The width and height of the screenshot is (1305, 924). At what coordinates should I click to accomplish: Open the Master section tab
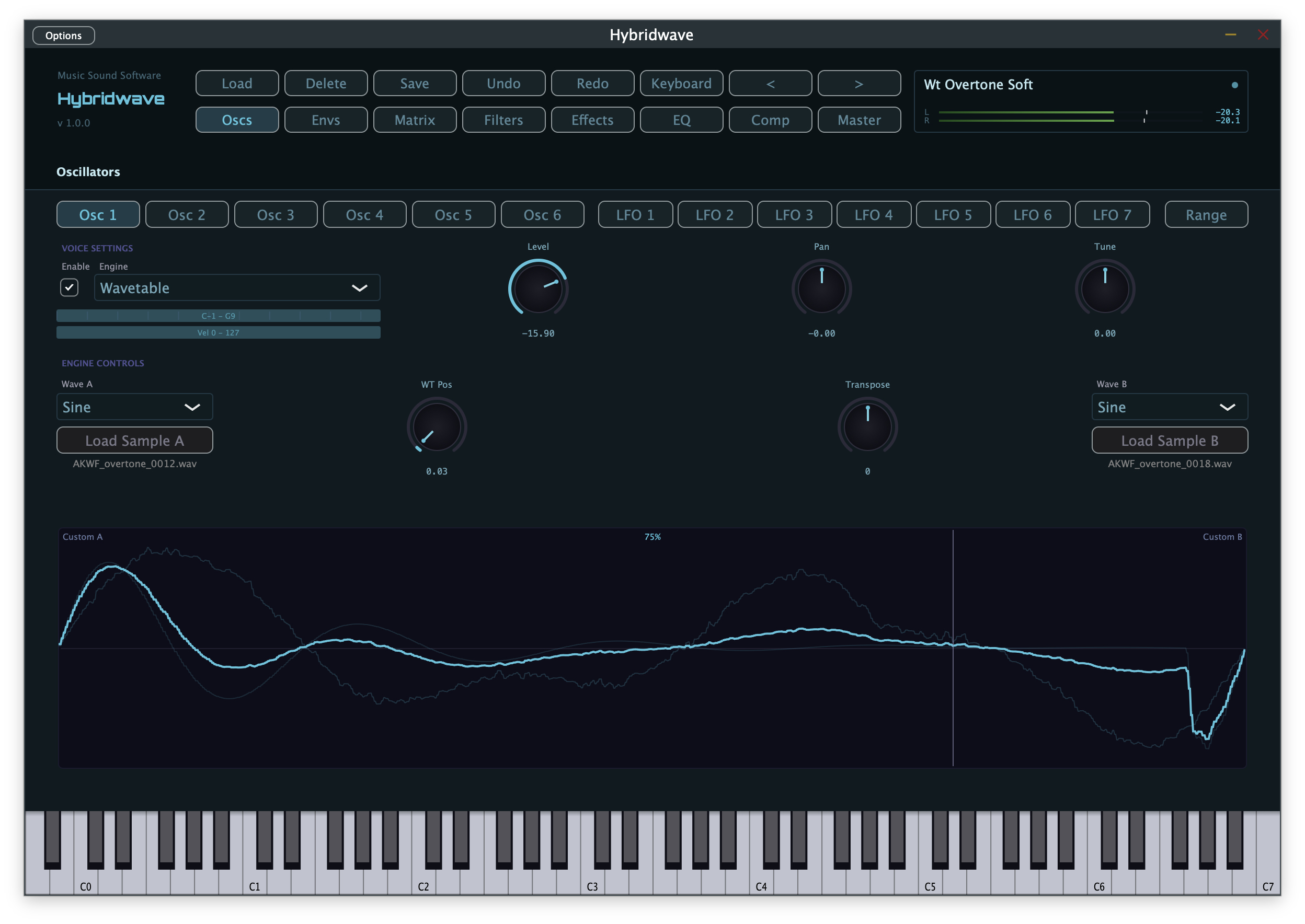pos(858,120)
